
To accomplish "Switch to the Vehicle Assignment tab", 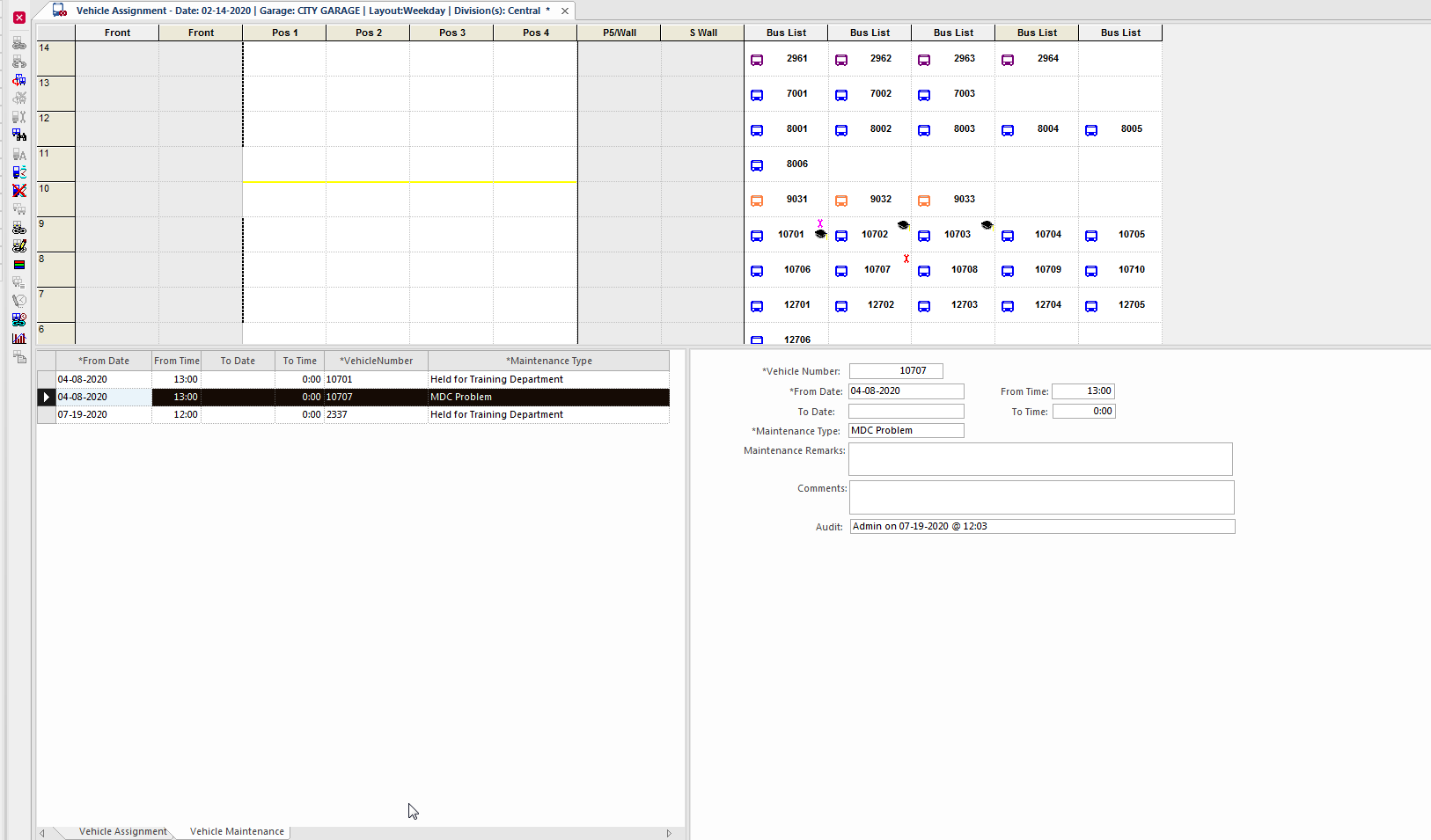I will pos(122,831).
